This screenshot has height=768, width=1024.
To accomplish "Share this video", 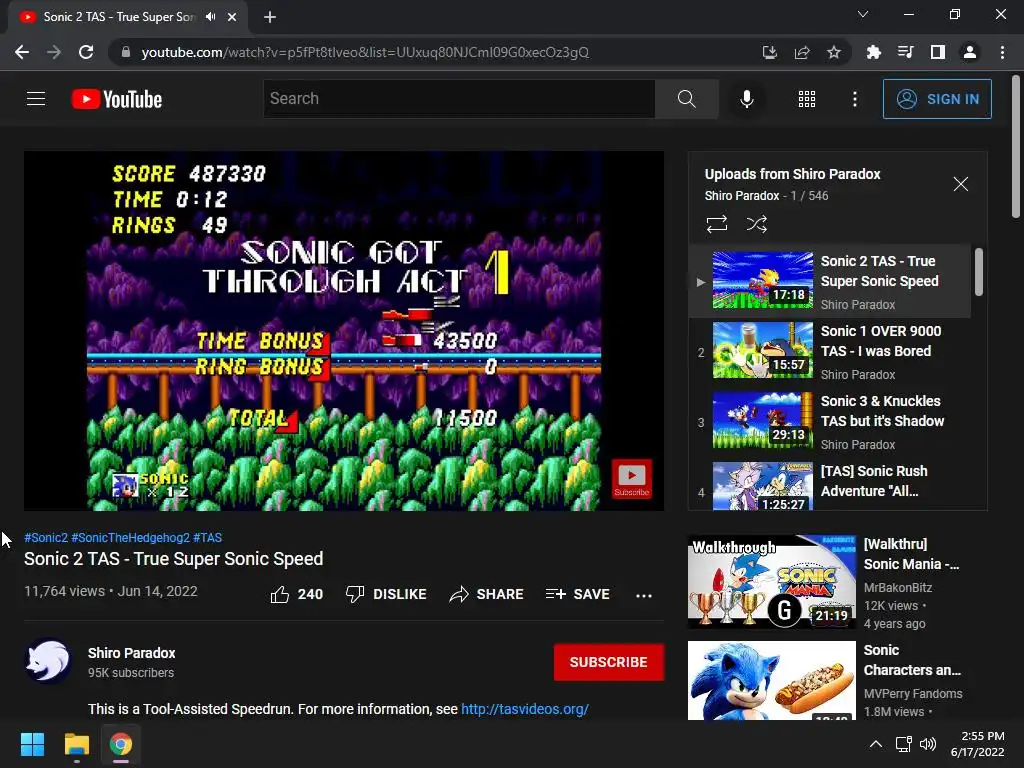I will coord(487,594).
